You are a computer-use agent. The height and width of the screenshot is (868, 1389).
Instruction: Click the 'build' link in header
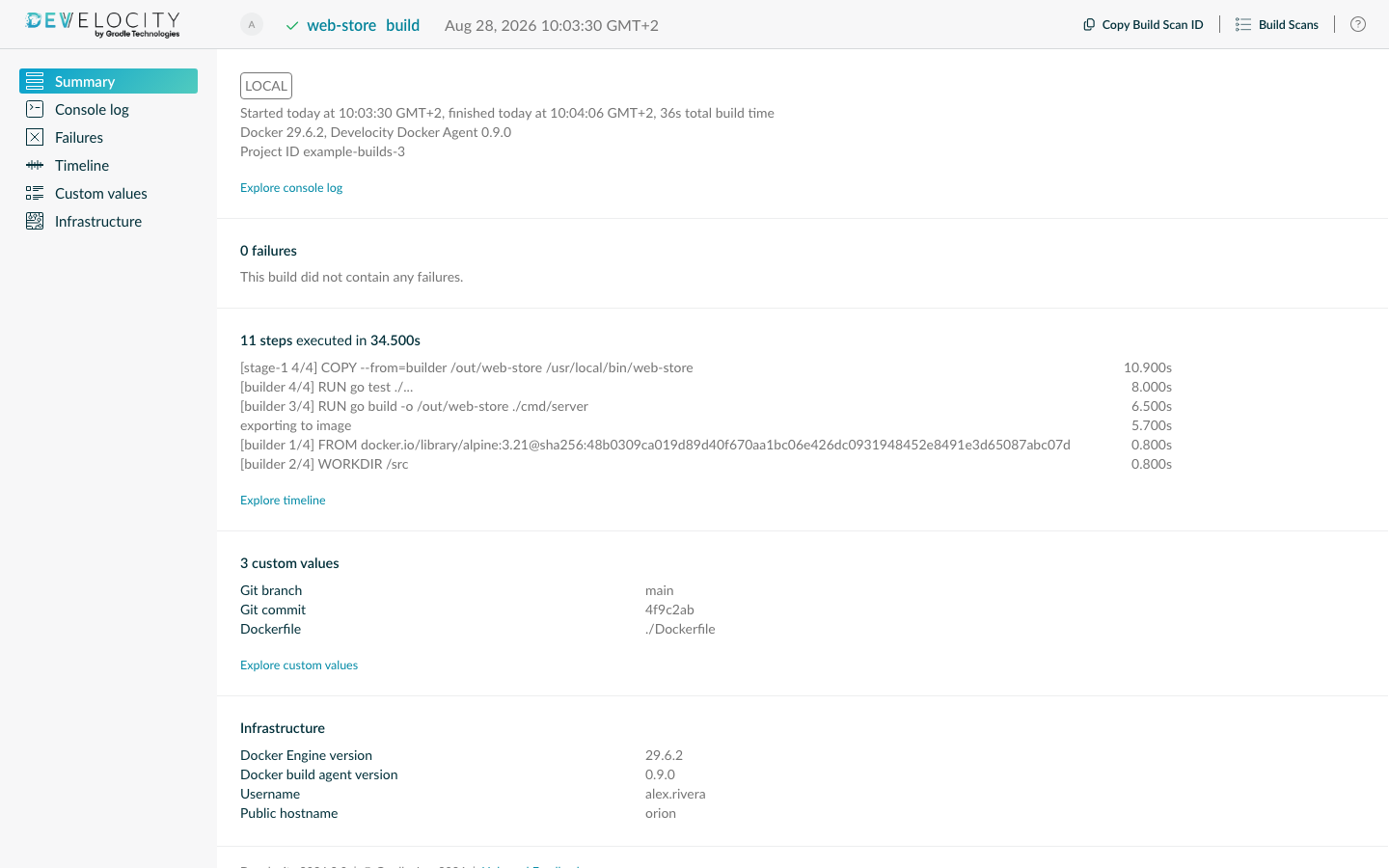[402, 26]
